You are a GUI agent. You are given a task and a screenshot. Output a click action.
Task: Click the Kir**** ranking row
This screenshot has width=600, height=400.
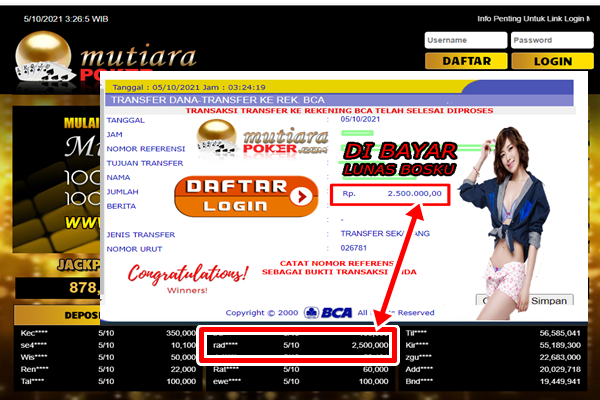(x=493, y=345)
